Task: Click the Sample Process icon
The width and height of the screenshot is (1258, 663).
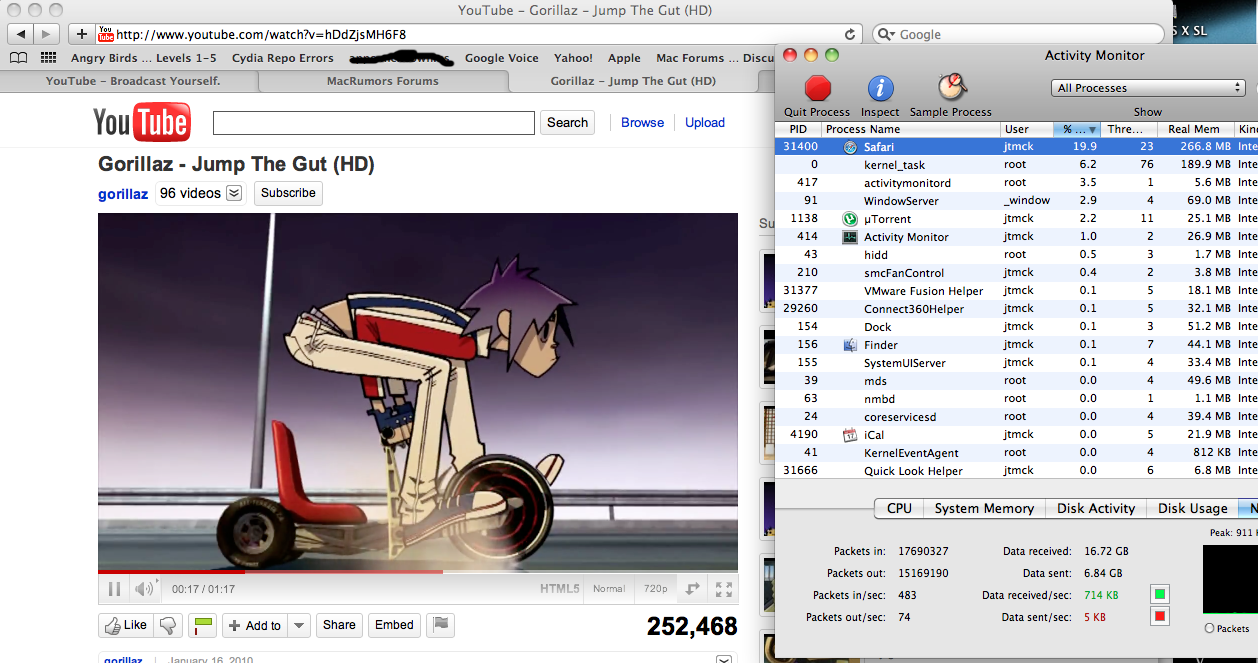Action: pos(950,87)
